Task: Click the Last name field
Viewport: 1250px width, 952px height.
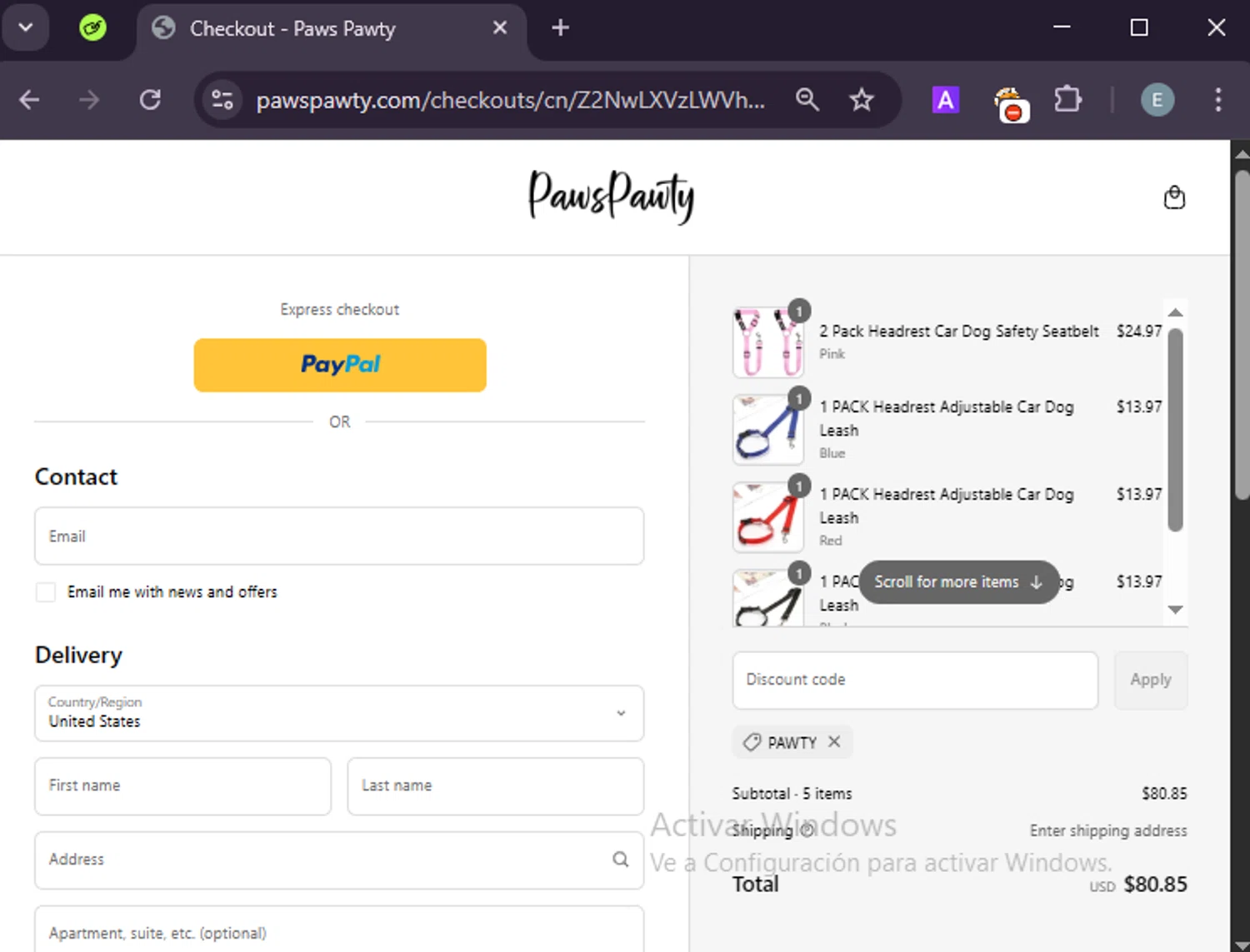Action: pos(496,786)
